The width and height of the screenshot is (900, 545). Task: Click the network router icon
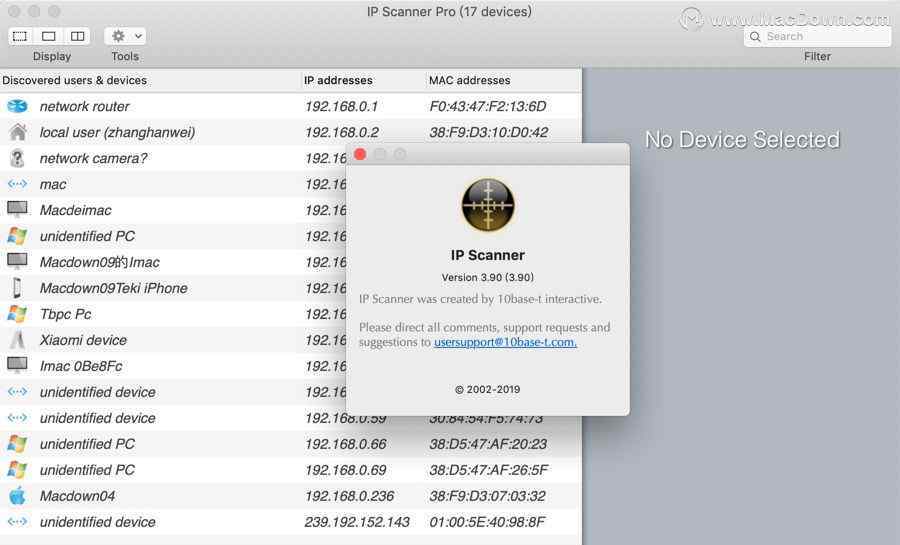pos(17,106)
